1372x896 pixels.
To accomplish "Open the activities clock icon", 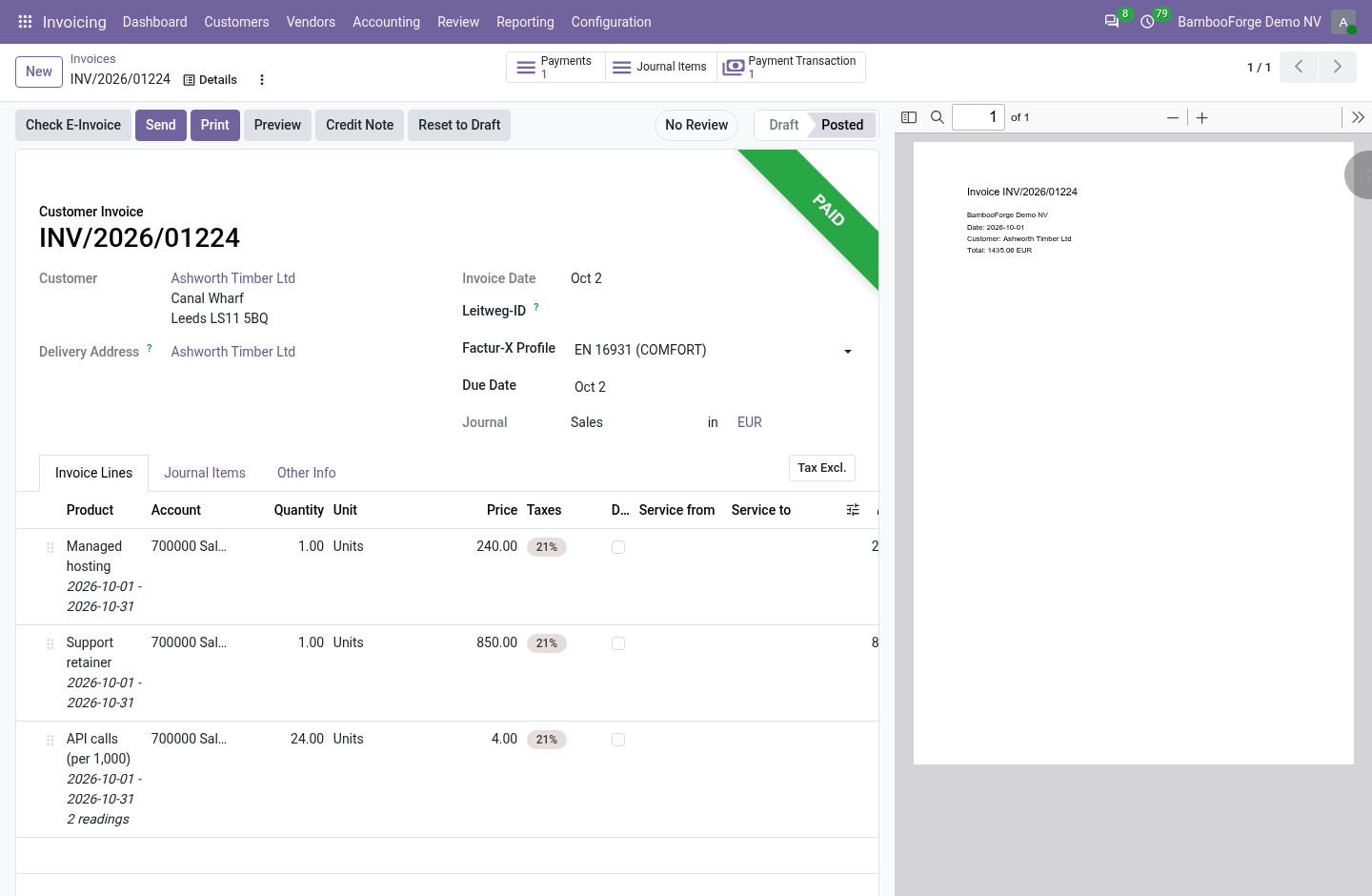I will (1147, 21).
